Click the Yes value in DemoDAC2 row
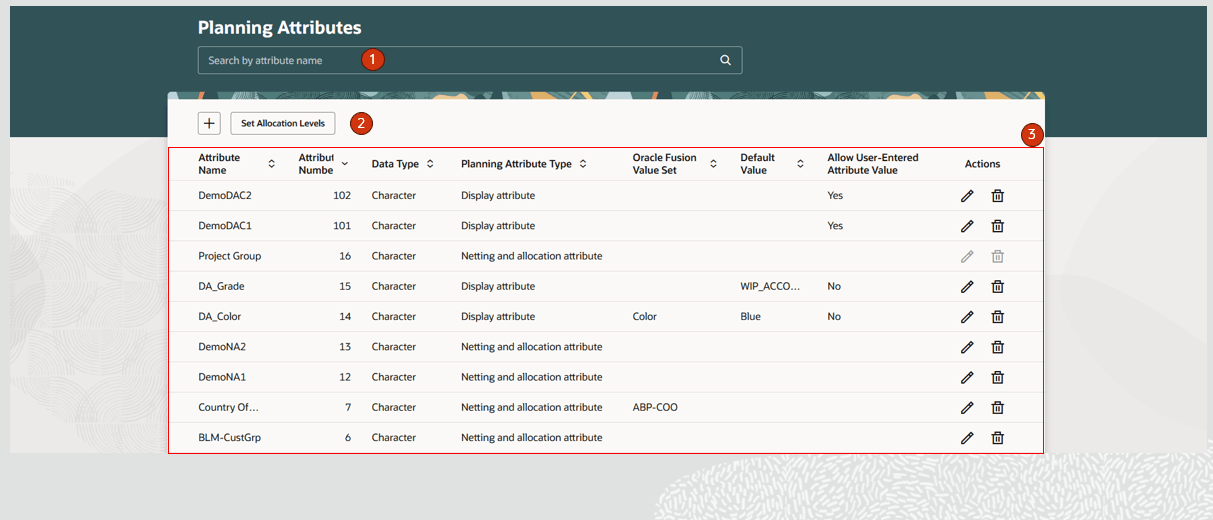 point(835,196)
